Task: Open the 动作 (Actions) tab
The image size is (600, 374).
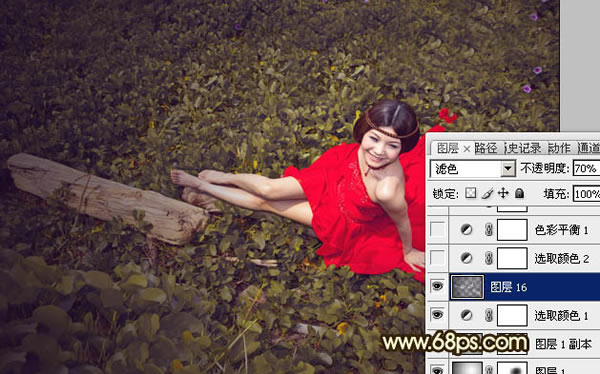Action: [559, 148]
